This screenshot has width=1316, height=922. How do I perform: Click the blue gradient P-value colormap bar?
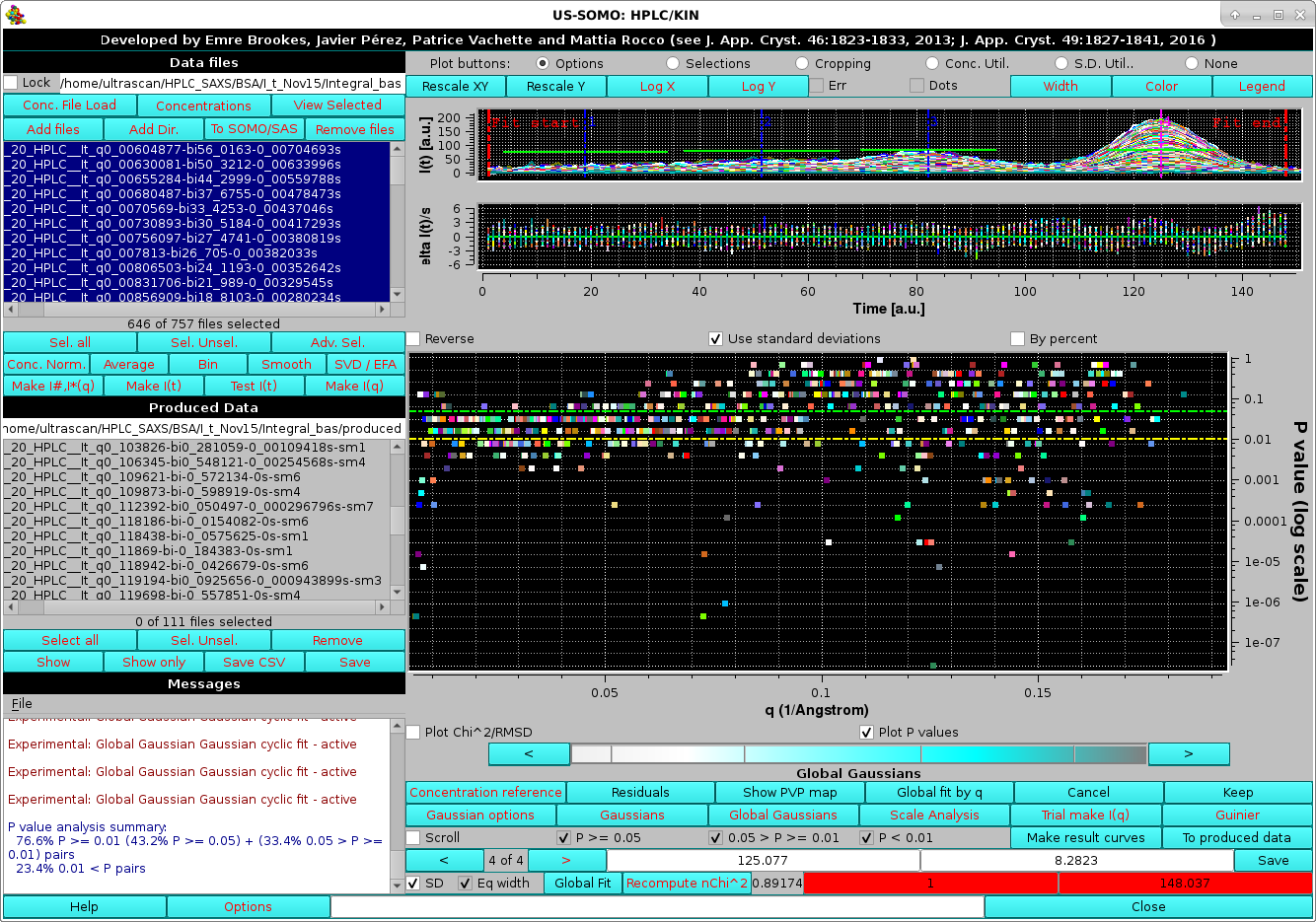(858, 753)
